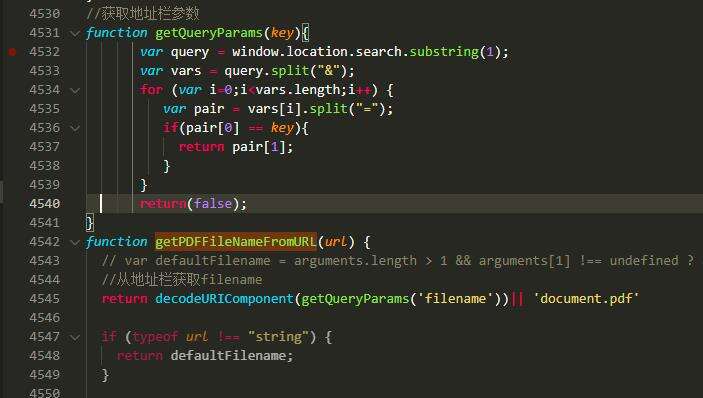This screenshot has height=398, width=703.
Task: Add a breakpoint beside line 4537
Action: coord(13,147)
